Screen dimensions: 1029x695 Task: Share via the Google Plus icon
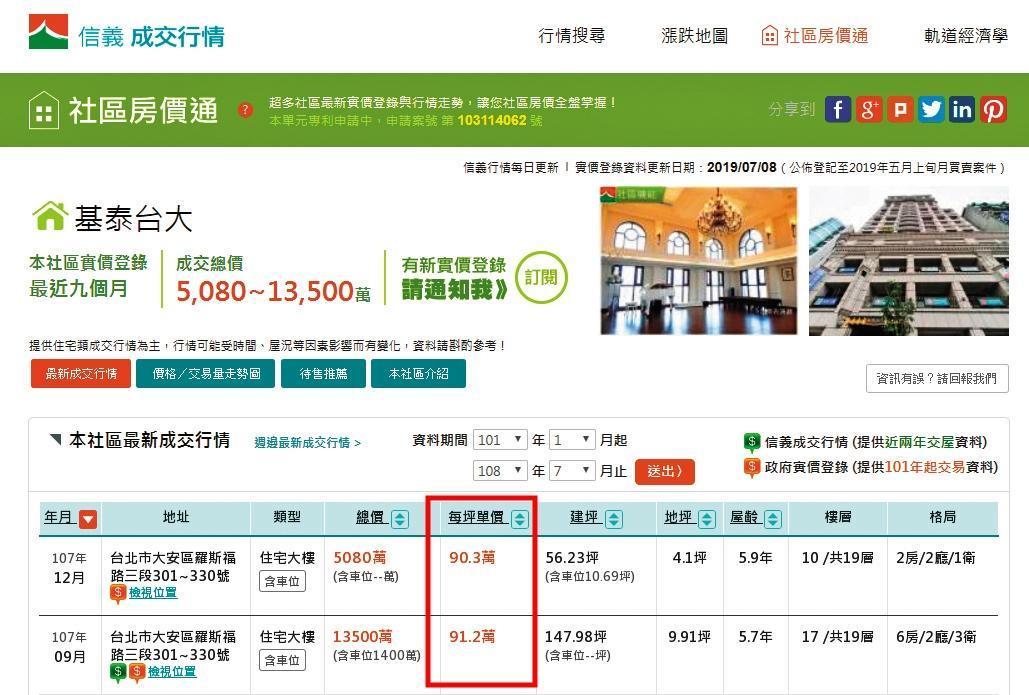tap(869, 109)
